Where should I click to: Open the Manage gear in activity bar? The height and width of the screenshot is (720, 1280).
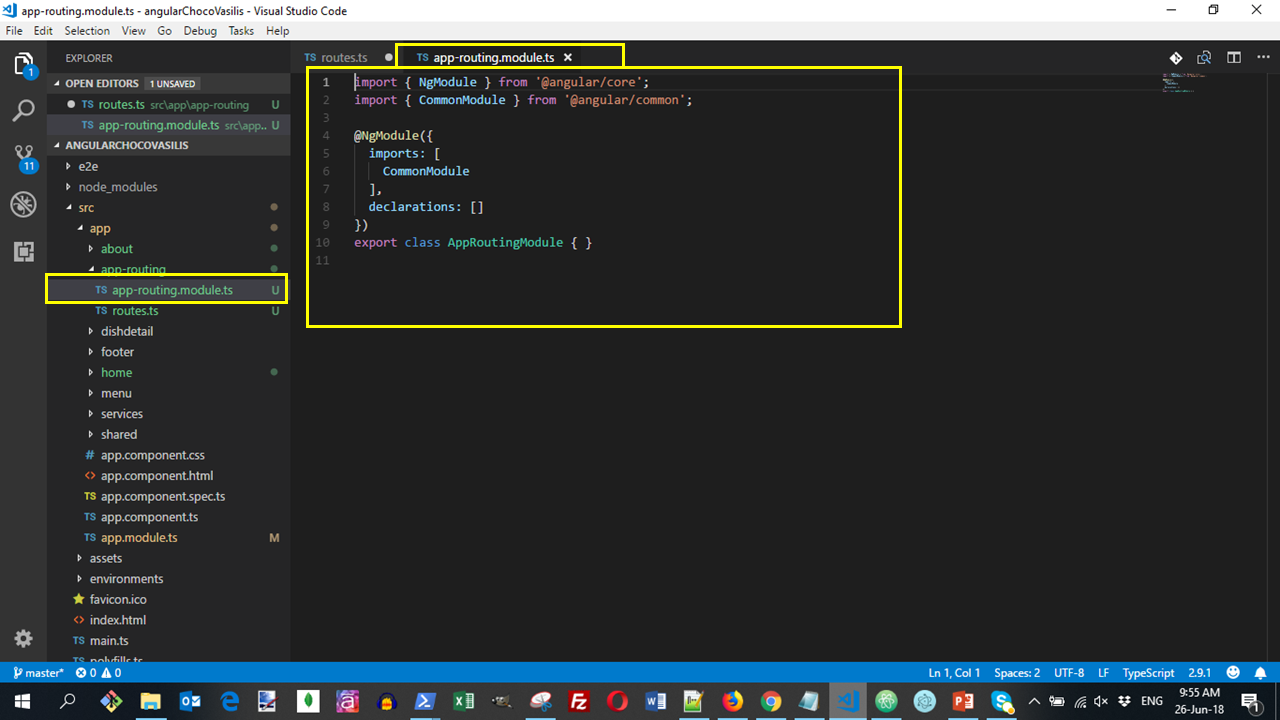[23, 638]
